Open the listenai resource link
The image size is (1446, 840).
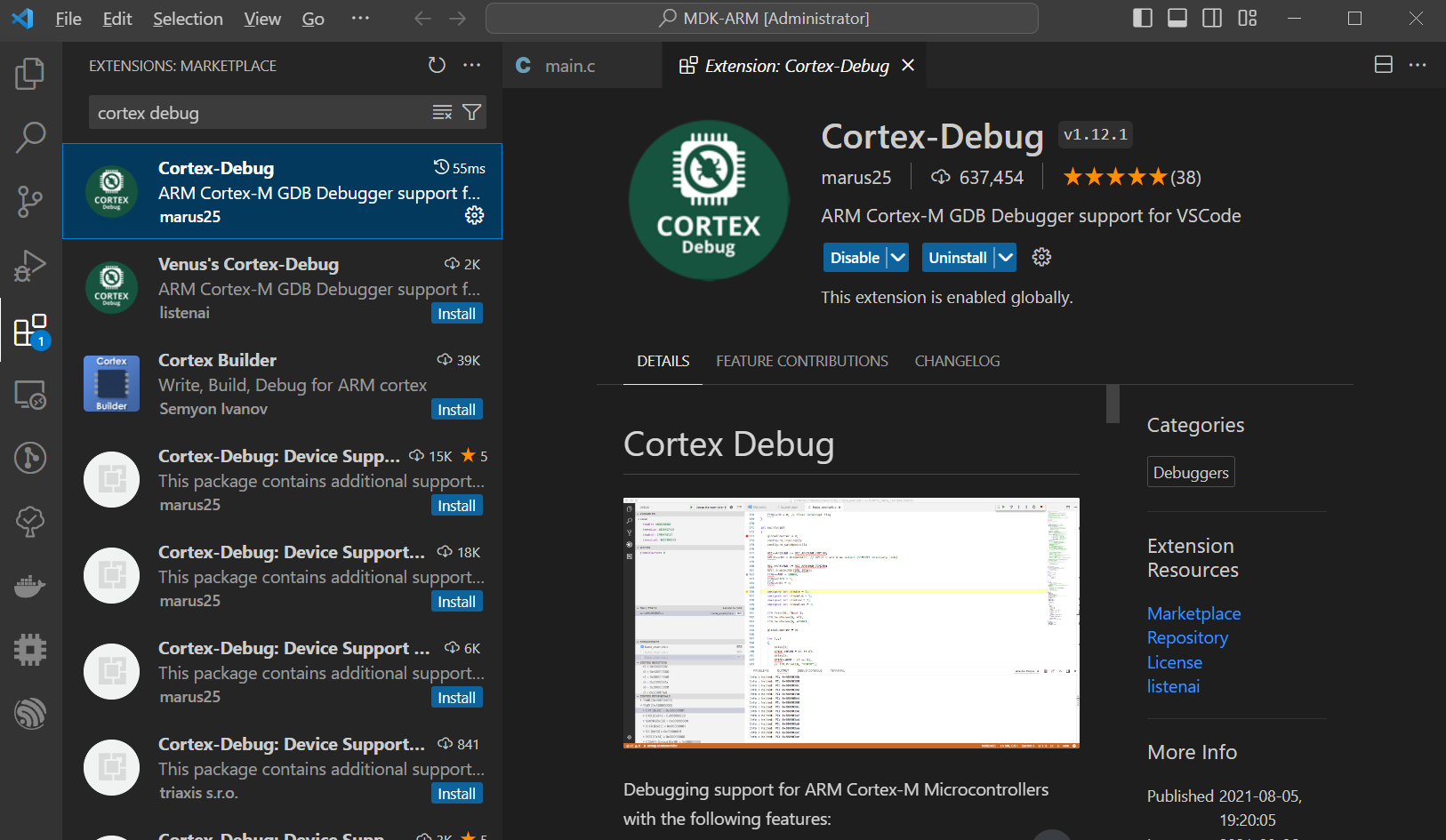click(1173, 686)
